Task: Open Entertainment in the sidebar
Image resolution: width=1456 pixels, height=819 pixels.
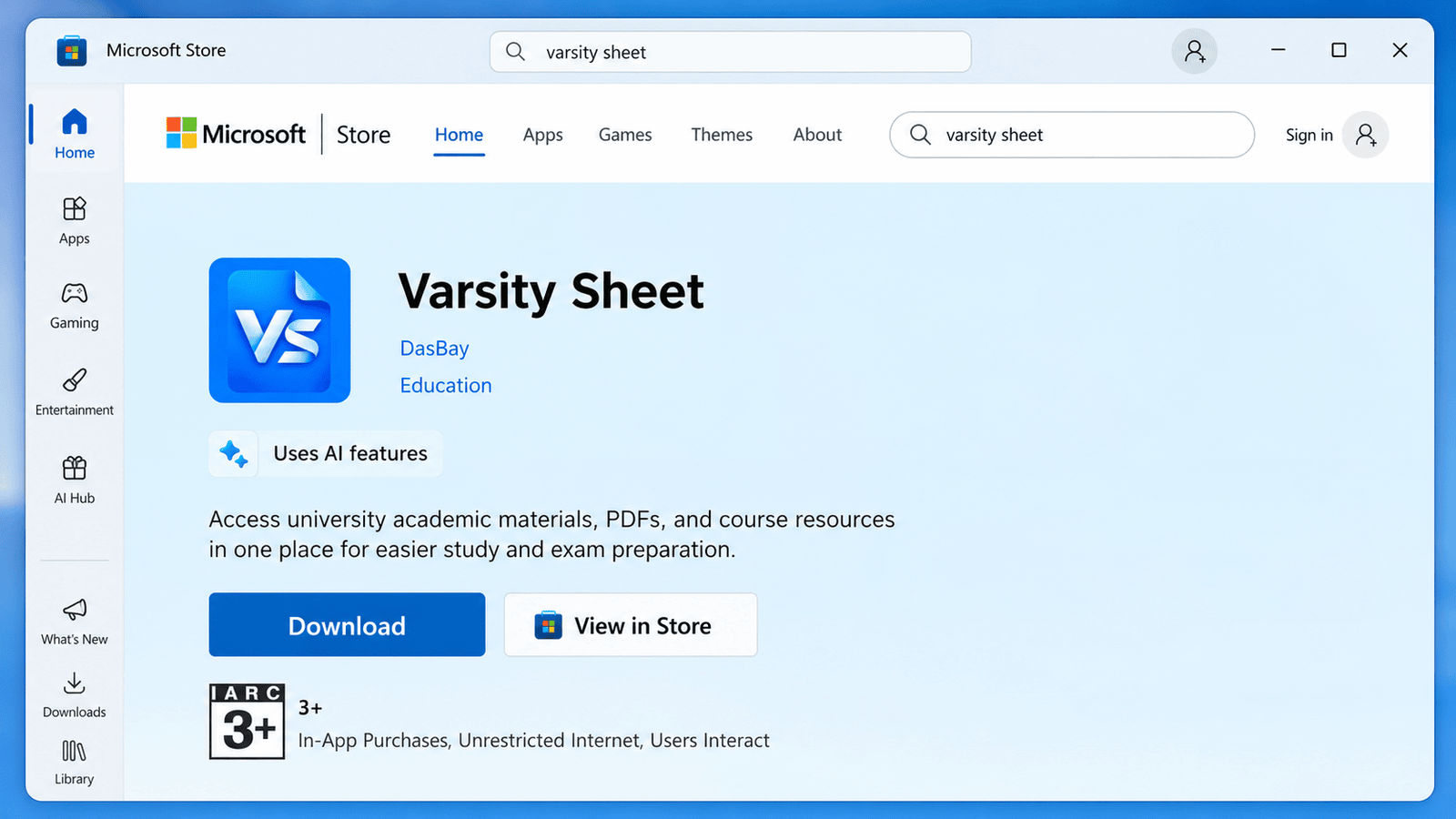Action: pyautogui.click(x=75, y=391)
